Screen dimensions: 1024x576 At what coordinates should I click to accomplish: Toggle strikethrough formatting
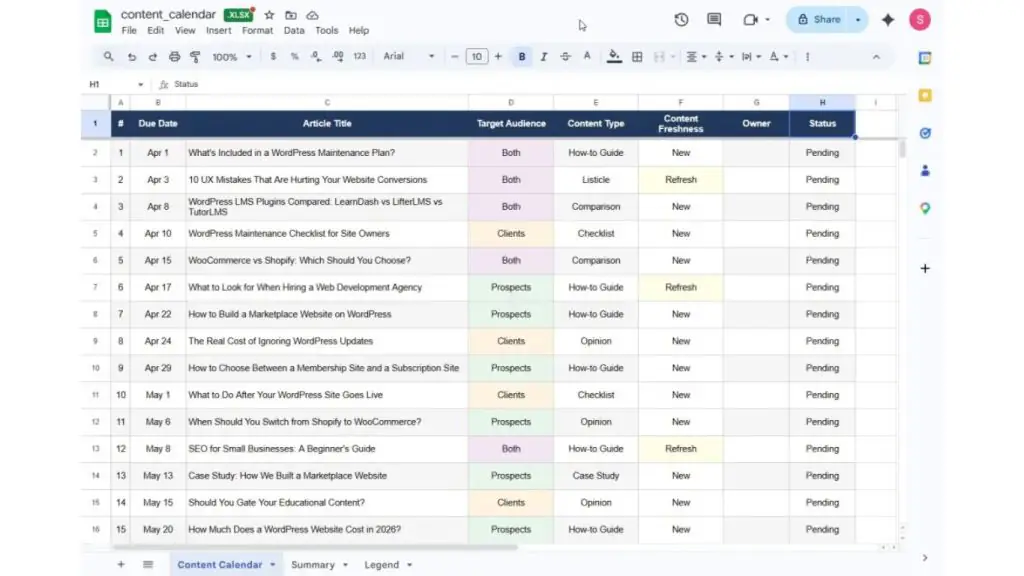tap(566, 57)
